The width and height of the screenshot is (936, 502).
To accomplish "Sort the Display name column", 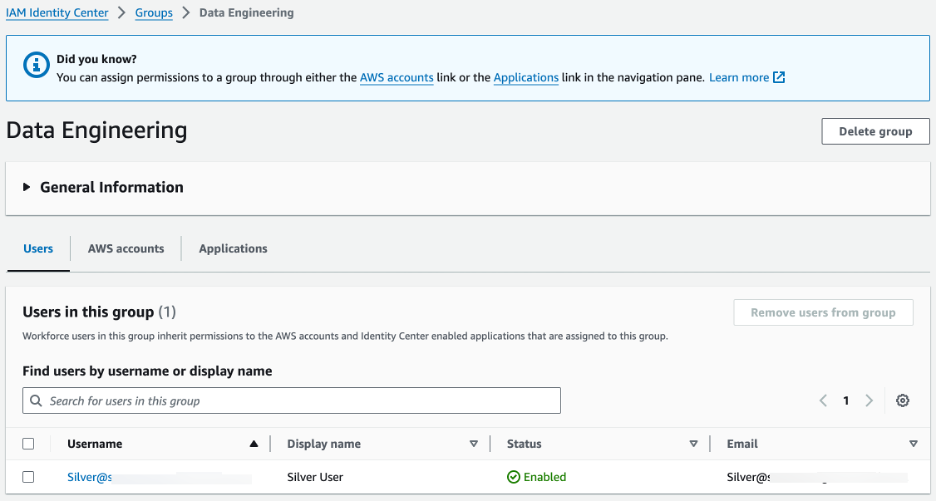I will [x=474, y=444].
